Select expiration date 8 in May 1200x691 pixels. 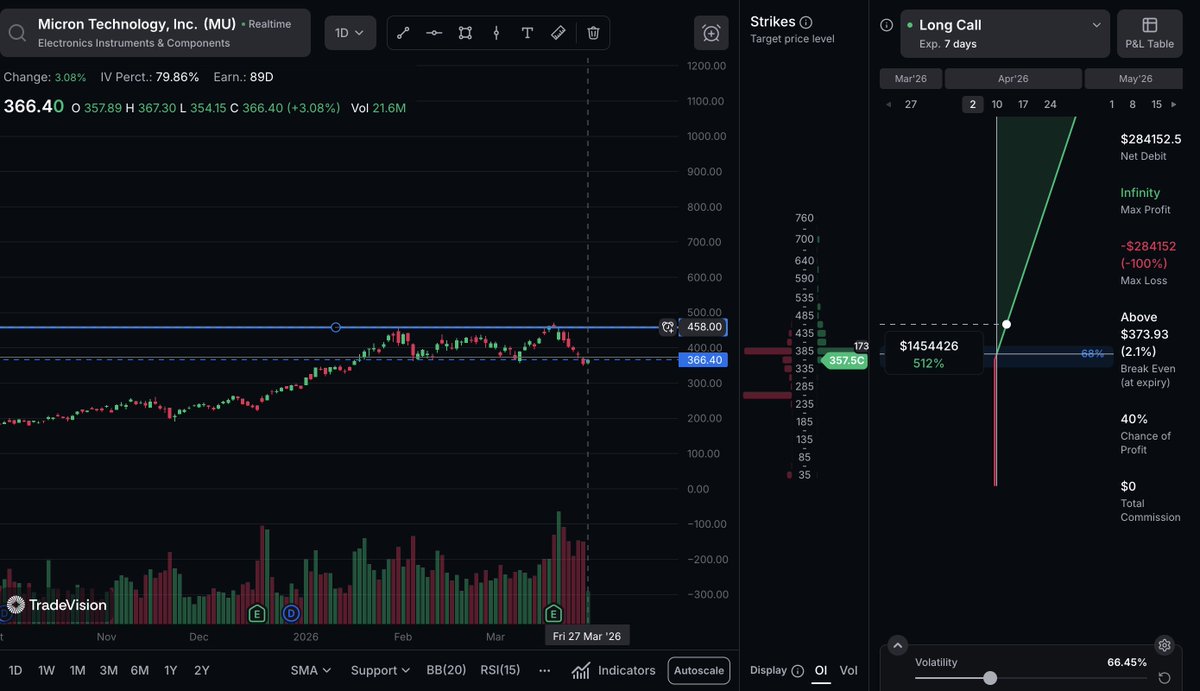(1132, 104)
